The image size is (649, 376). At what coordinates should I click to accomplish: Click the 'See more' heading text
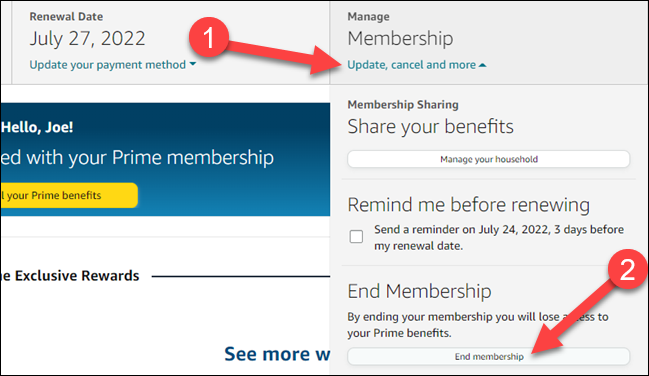(277, 354)
